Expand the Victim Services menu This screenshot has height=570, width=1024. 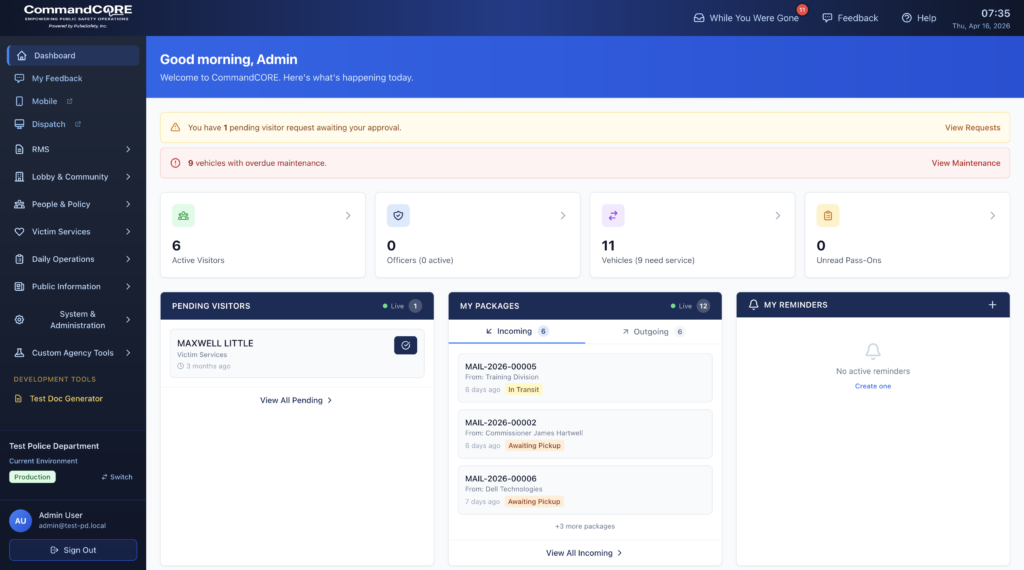point(72,231)
